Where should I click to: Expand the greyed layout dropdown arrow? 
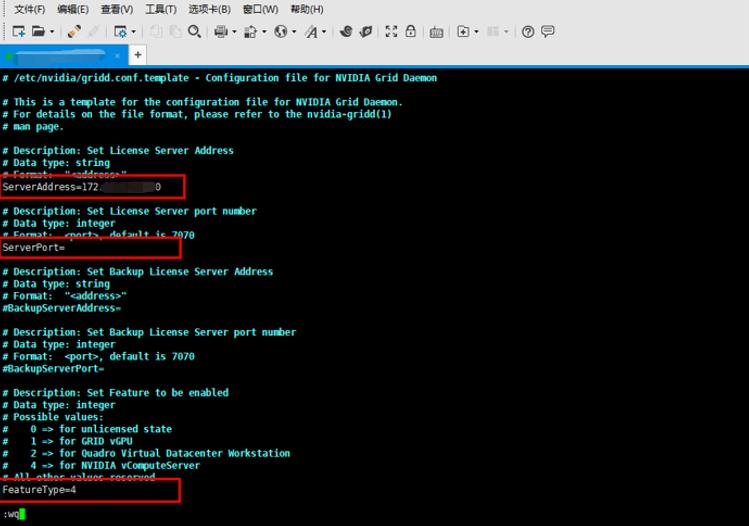pyautogui.click(x=506, y=32)
